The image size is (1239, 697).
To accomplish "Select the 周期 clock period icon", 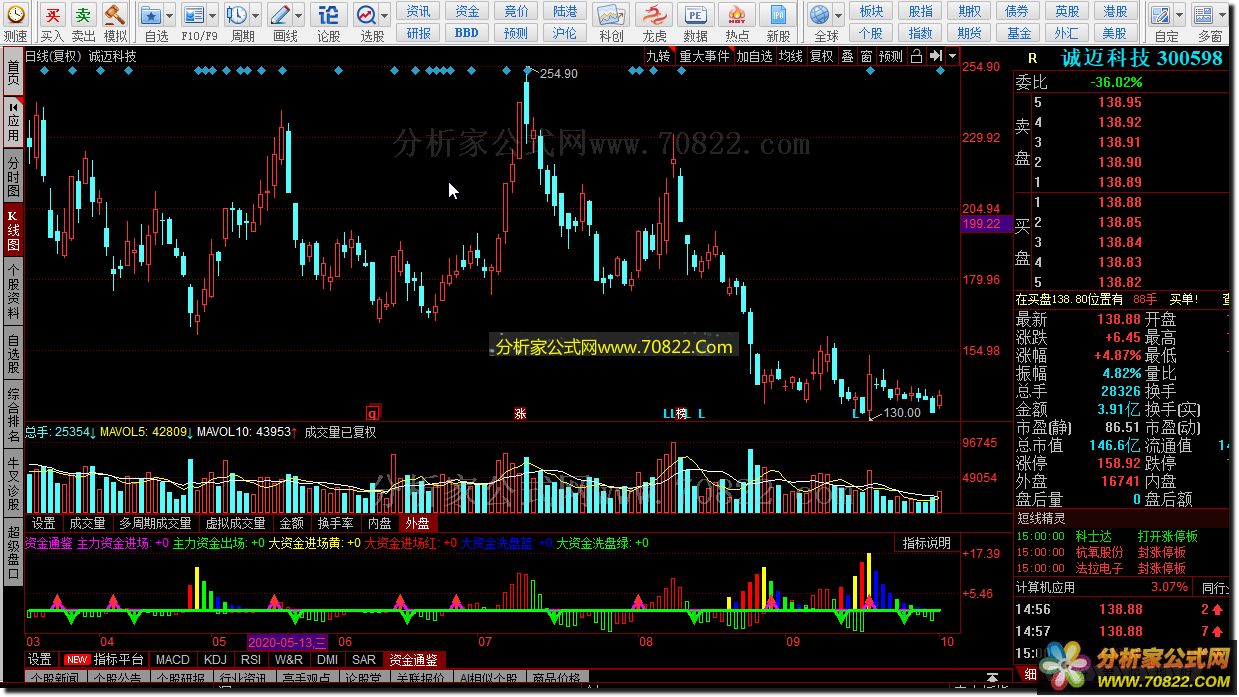I will (237, 15).
